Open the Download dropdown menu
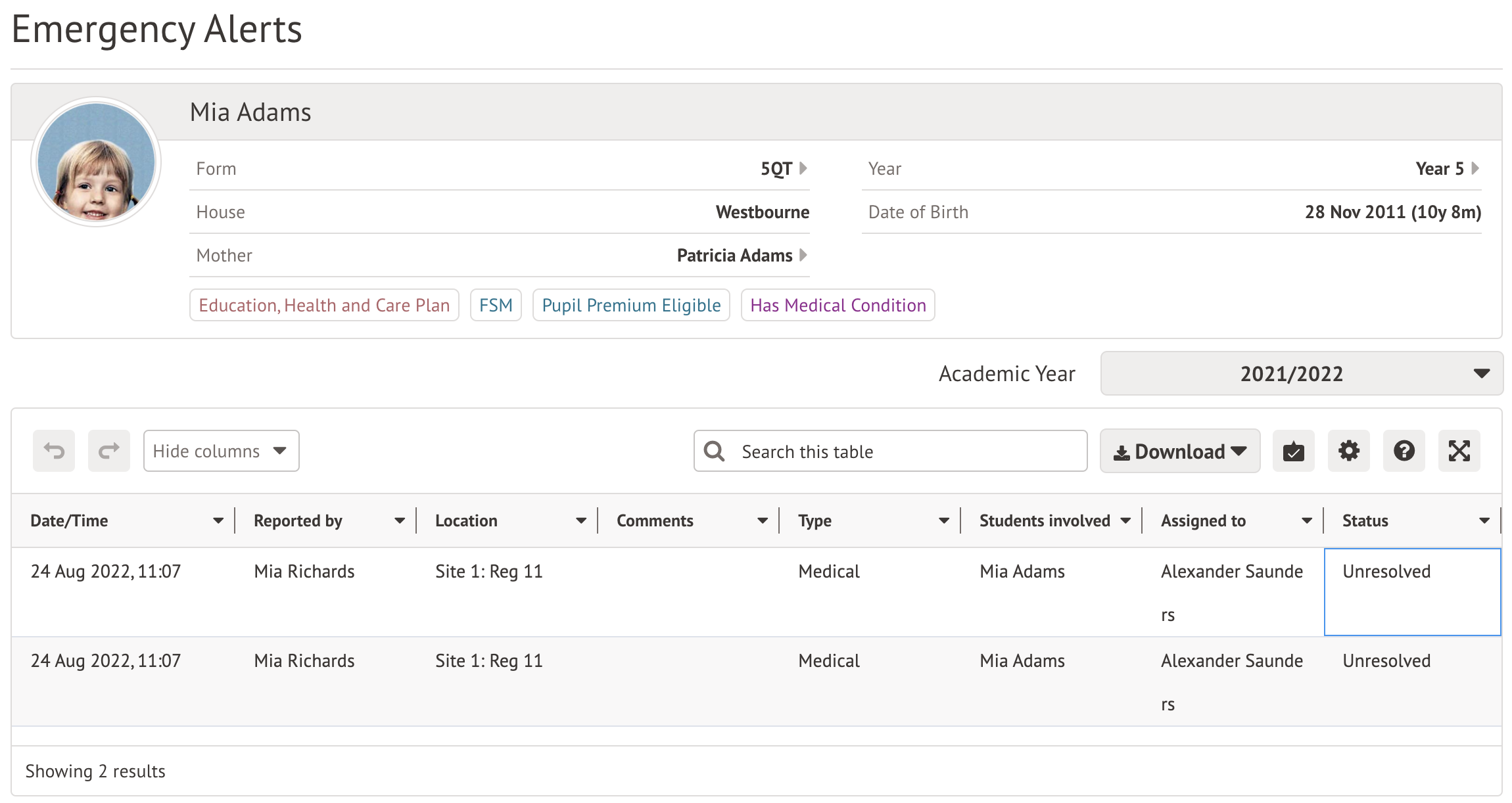This screenshot has height=803, width=1512. pos(1179,451)
